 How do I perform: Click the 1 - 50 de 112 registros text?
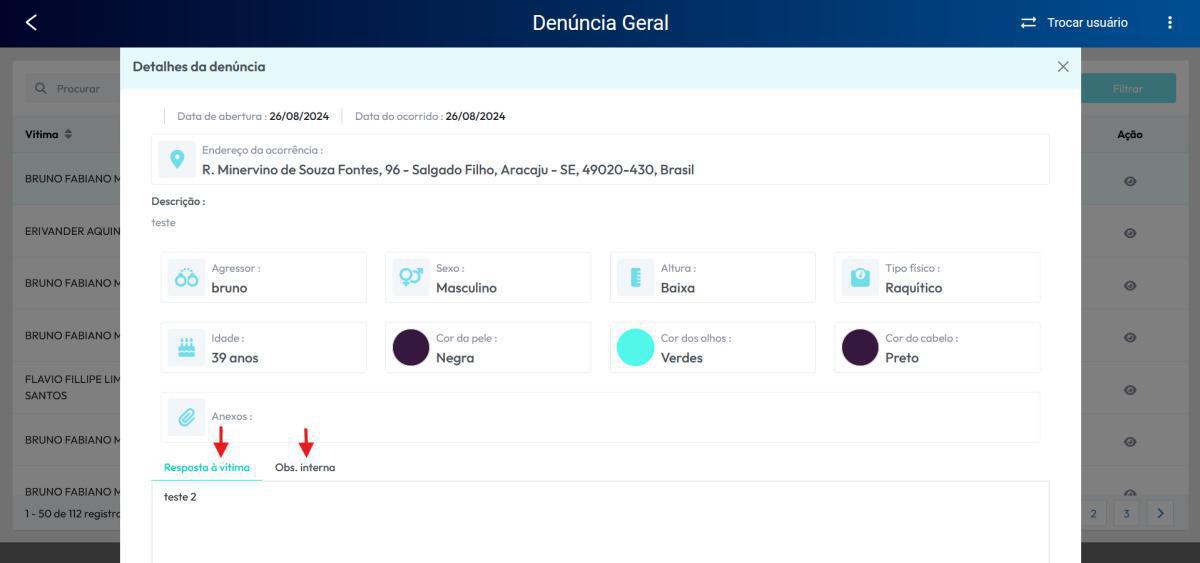(72, 513)
